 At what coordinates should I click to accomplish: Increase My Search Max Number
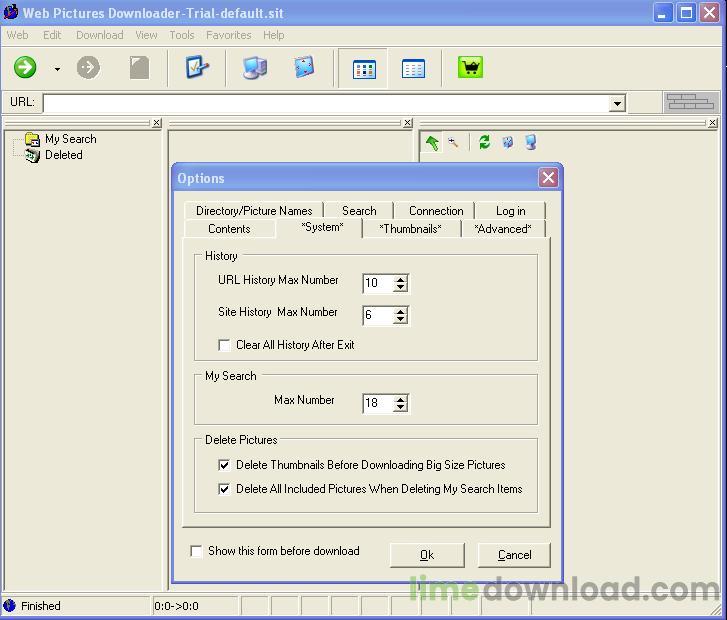(x=400, y=398)
